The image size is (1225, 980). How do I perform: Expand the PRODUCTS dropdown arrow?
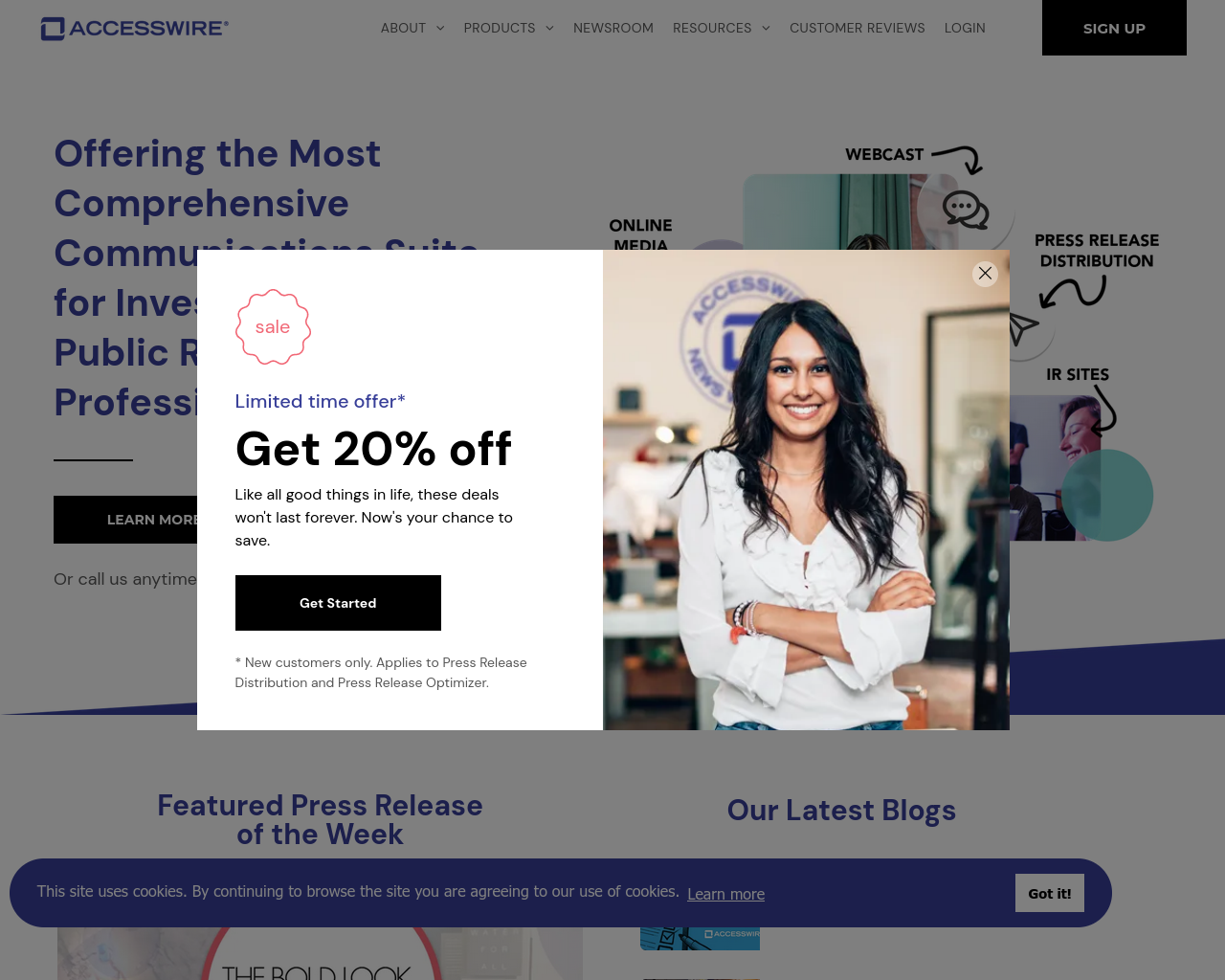click(549, 28)
